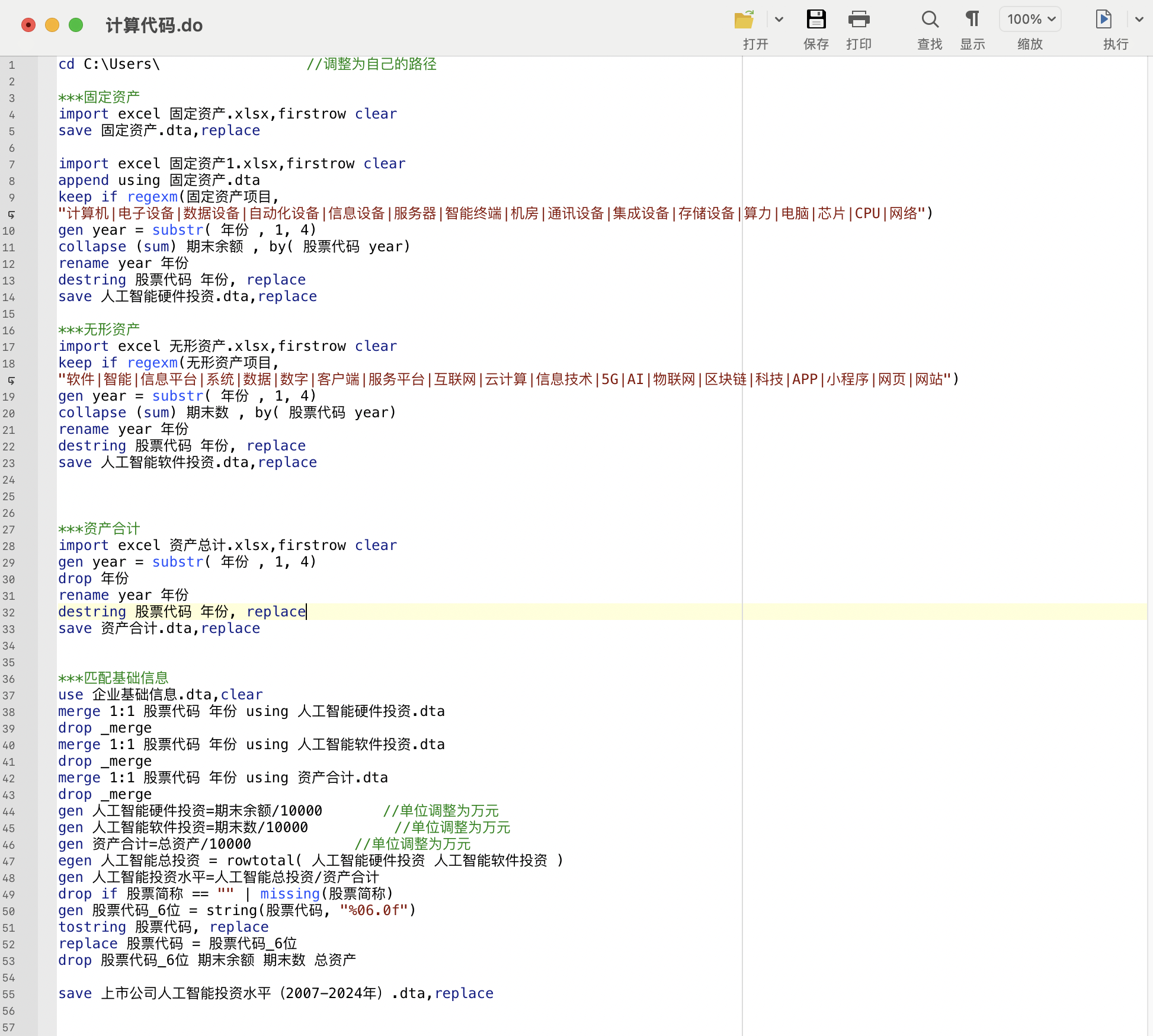This screenshot has width=1153, height=1036.
Task: Click the line wrap marker after line 18
Action: pos(11,380)
